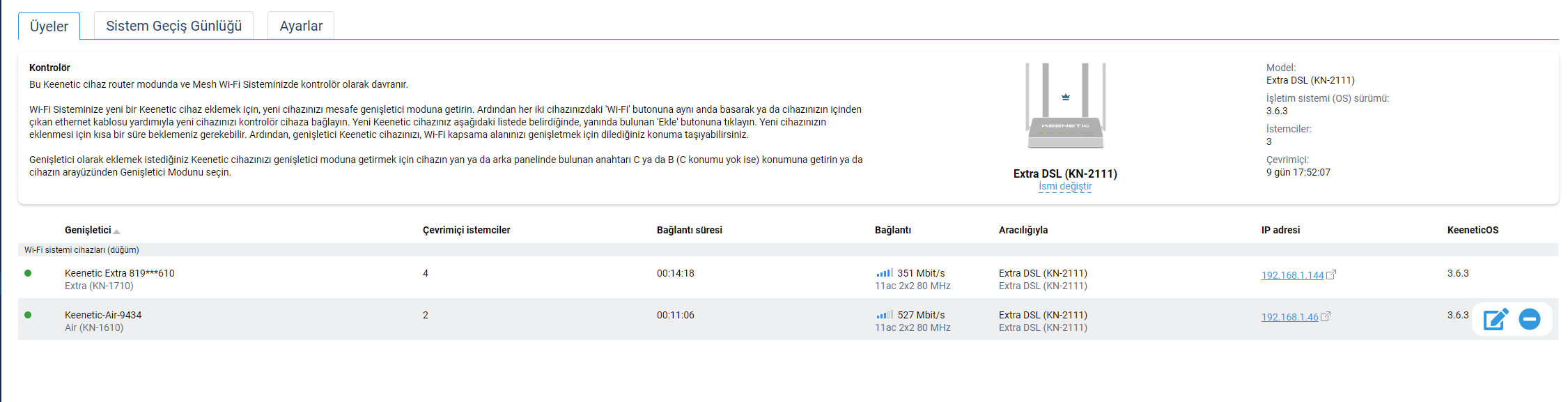Click the Wi-Fi sistemi cihazları (düğüm) group row
Viewport: 1568px width, 402px height.
click(788, 249)
